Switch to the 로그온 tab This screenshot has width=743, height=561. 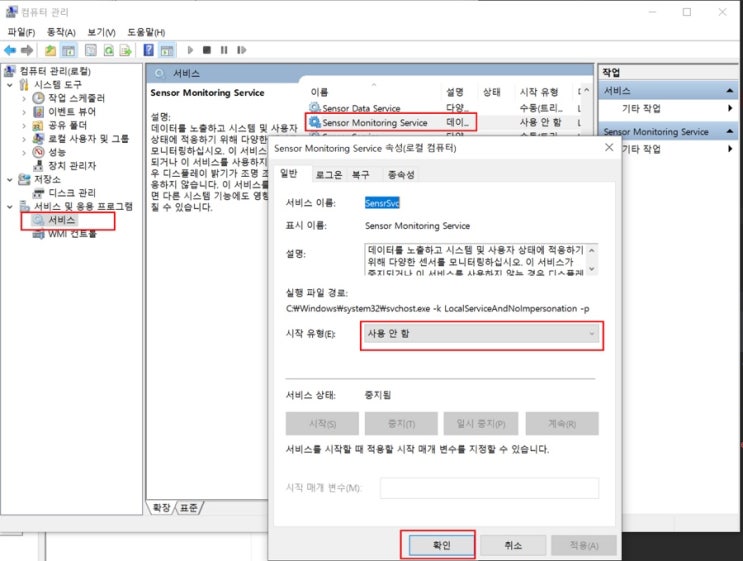(328, 174)
